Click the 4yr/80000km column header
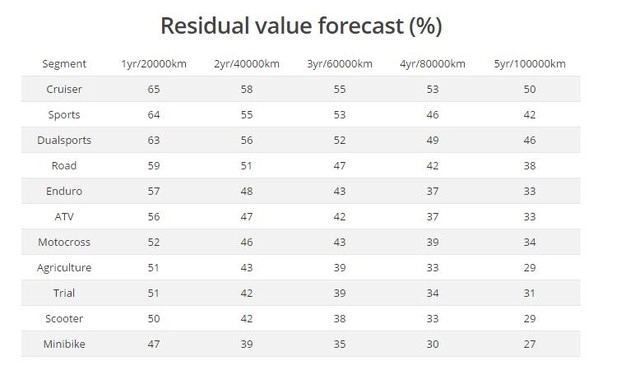This screenshot has width=640, height=370. point(433,64)
